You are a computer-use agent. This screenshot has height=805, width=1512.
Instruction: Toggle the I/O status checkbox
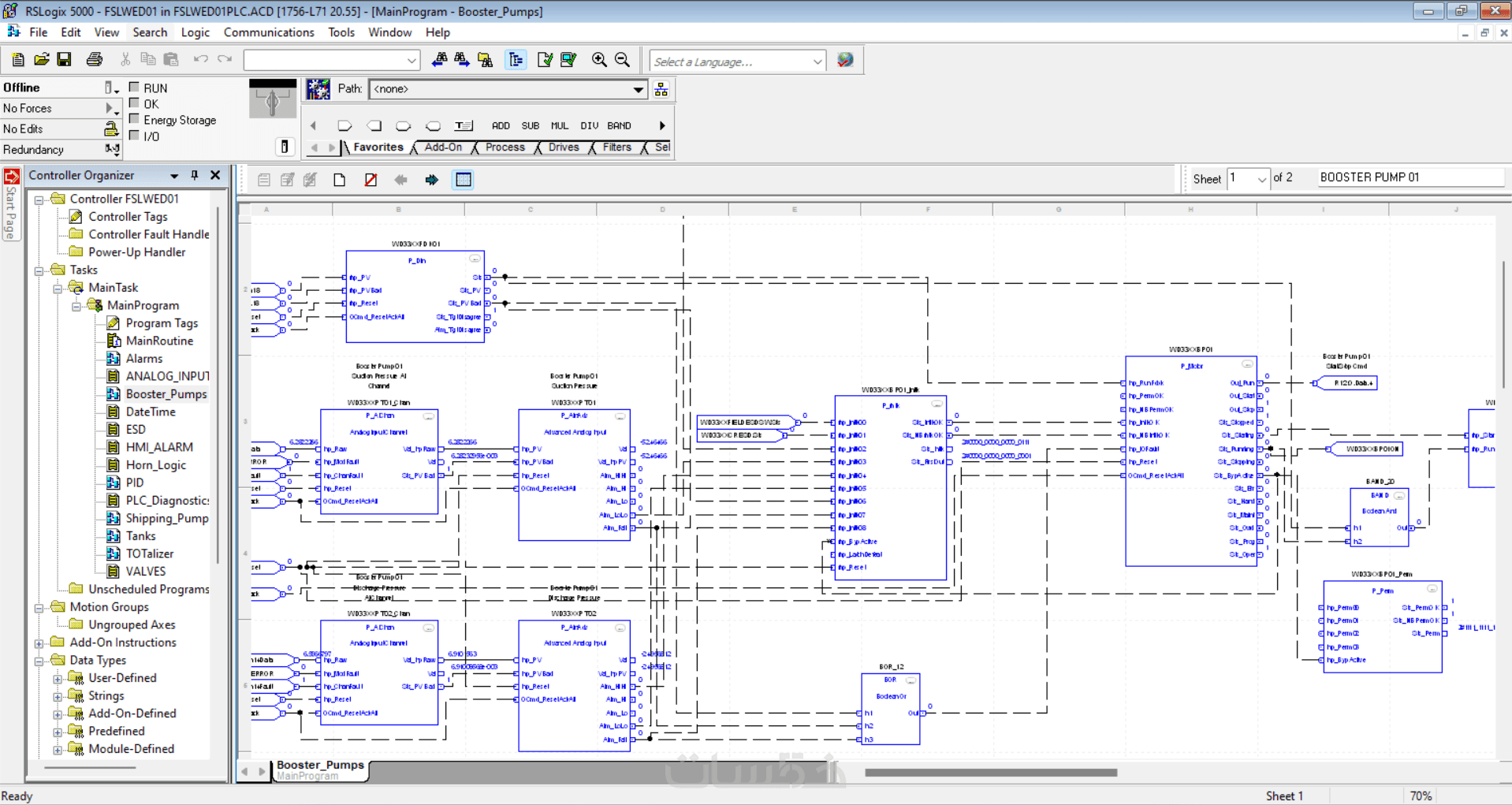(134, 136)
